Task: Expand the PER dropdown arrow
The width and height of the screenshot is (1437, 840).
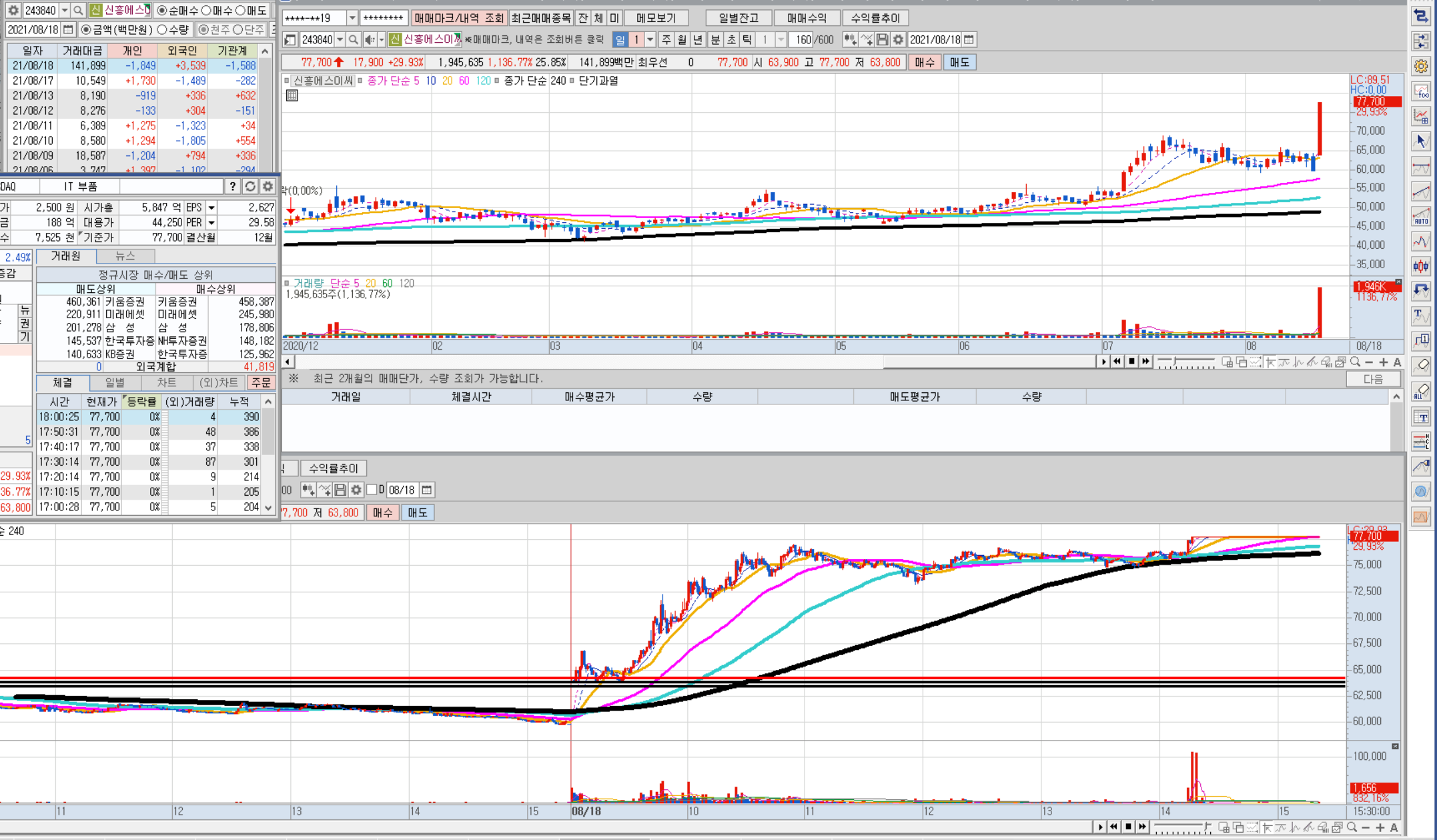Action: pyautogui.click(x=211, y=222)
